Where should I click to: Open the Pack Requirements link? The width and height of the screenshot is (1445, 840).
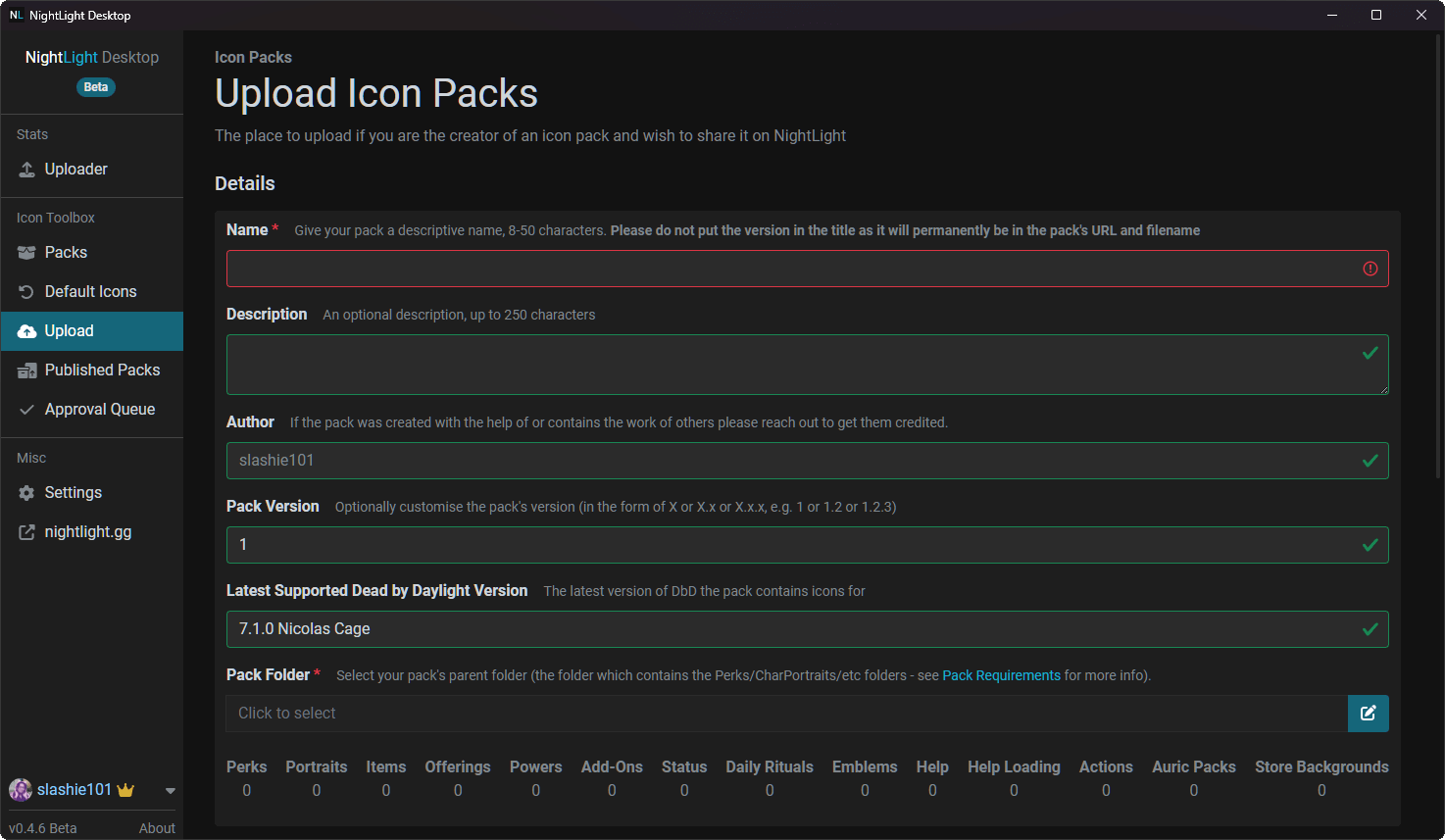(x=1001, y=674)
